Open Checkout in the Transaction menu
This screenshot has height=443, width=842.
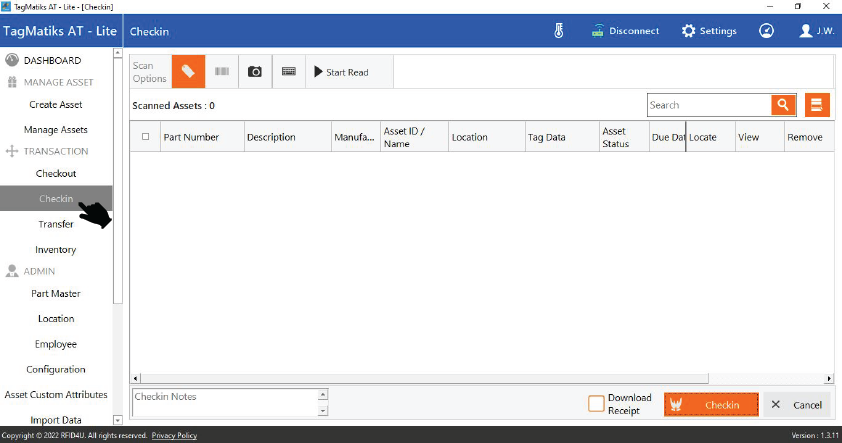(56, 174)
